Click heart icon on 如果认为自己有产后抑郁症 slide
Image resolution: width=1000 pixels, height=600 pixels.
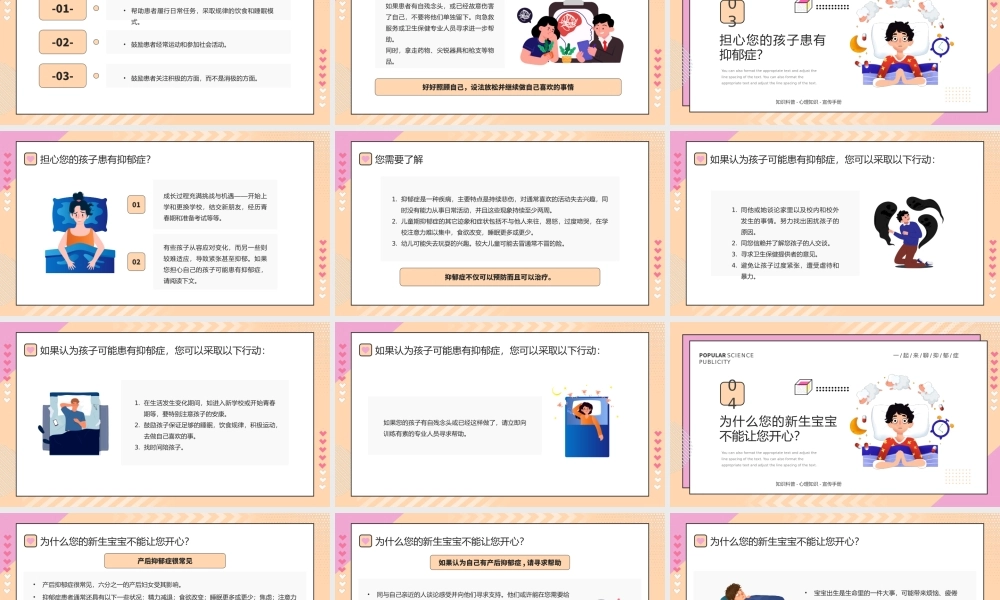[x=365, y=541]
